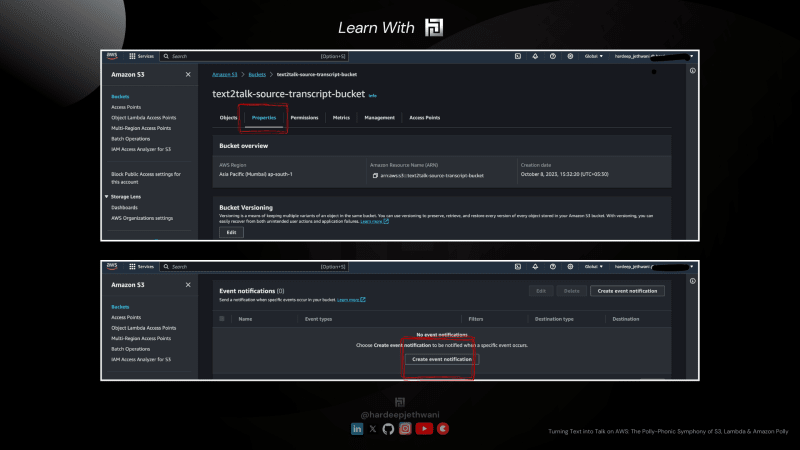
Task: Click the info circle icon at lower console right edge
Action: pos(692,281)
